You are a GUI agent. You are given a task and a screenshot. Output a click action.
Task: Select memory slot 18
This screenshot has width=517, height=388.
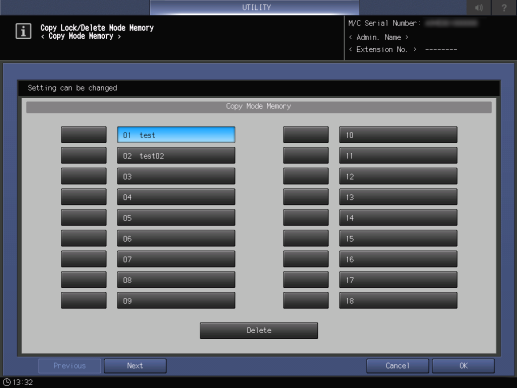pos(398,301)
